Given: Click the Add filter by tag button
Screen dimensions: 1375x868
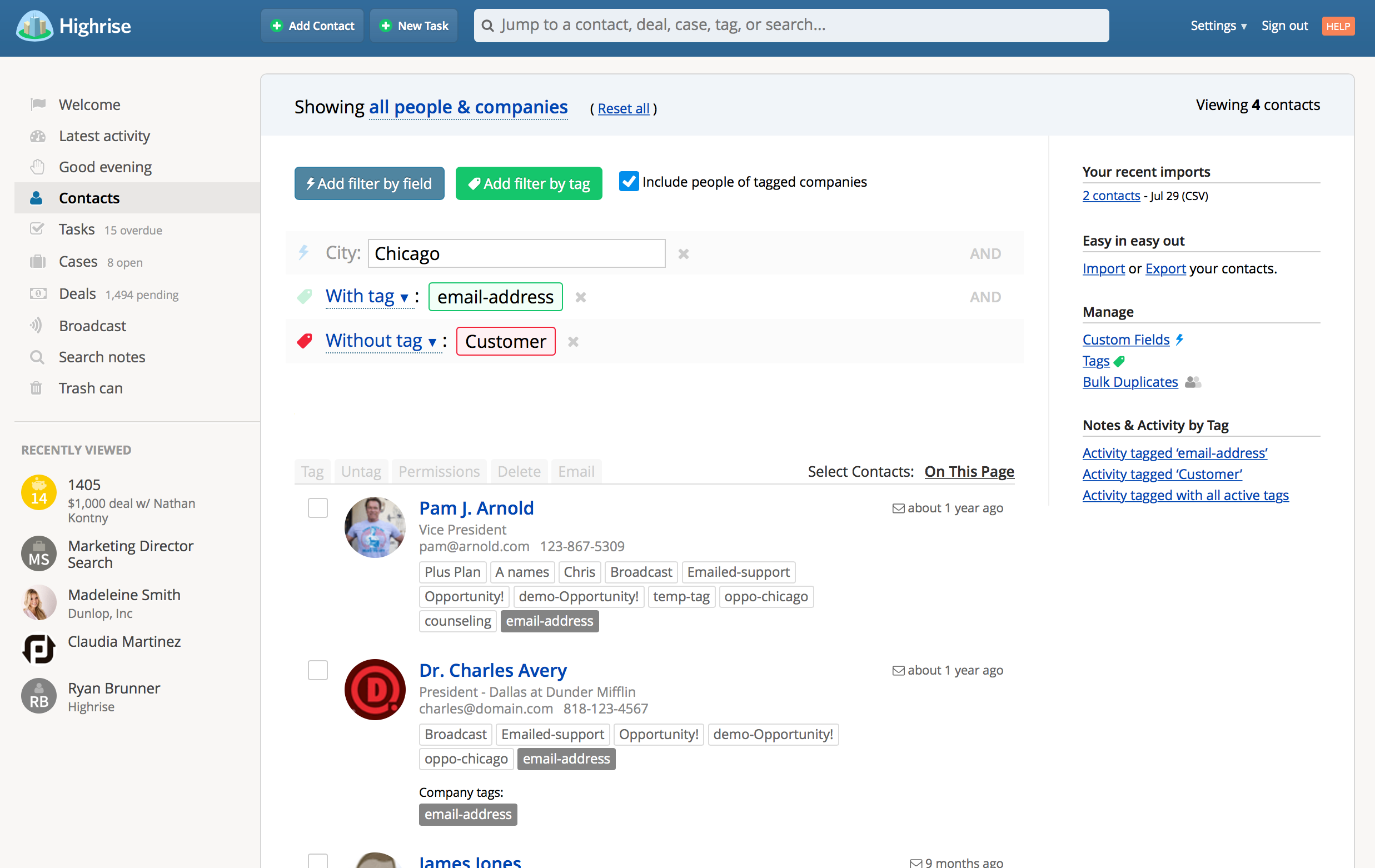Looking at the screenshot, I should click(x=529, y=183).
